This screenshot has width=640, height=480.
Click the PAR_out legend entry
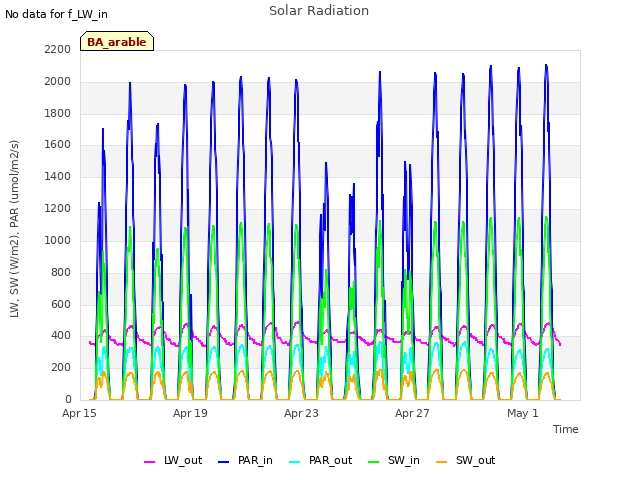coord(320,461)
